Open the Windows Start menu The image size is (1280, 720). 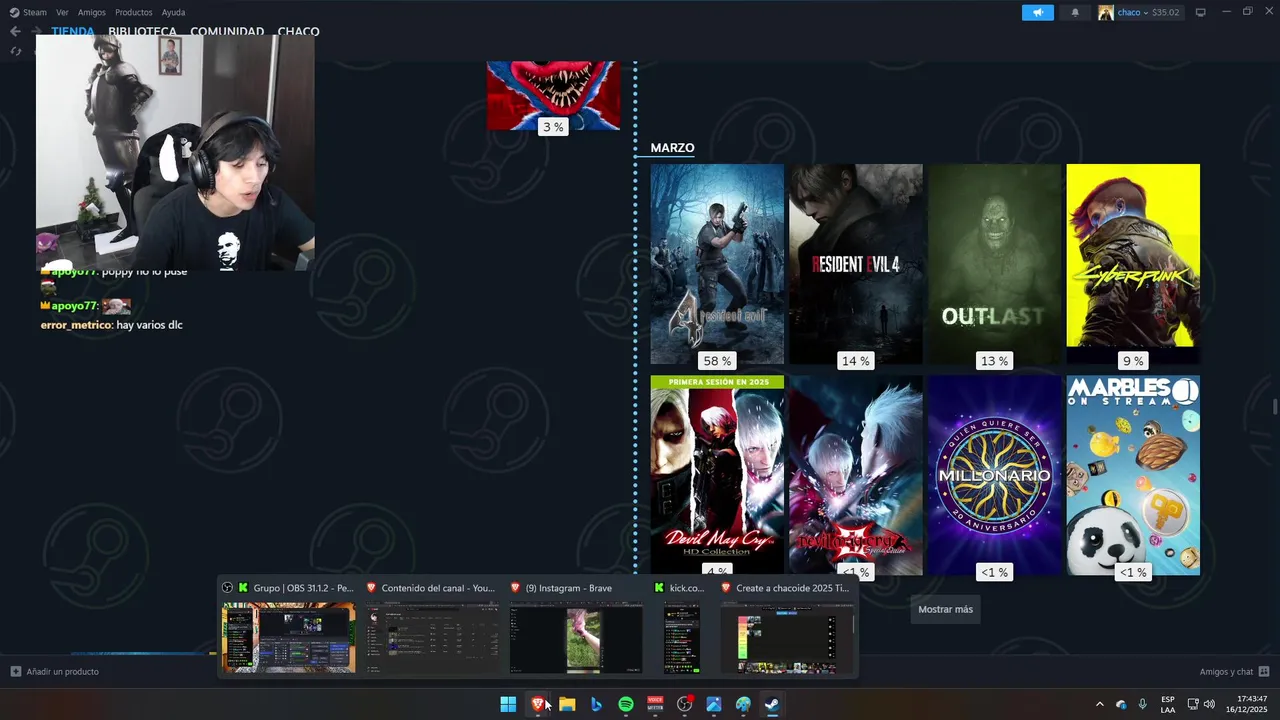point(508,704)
